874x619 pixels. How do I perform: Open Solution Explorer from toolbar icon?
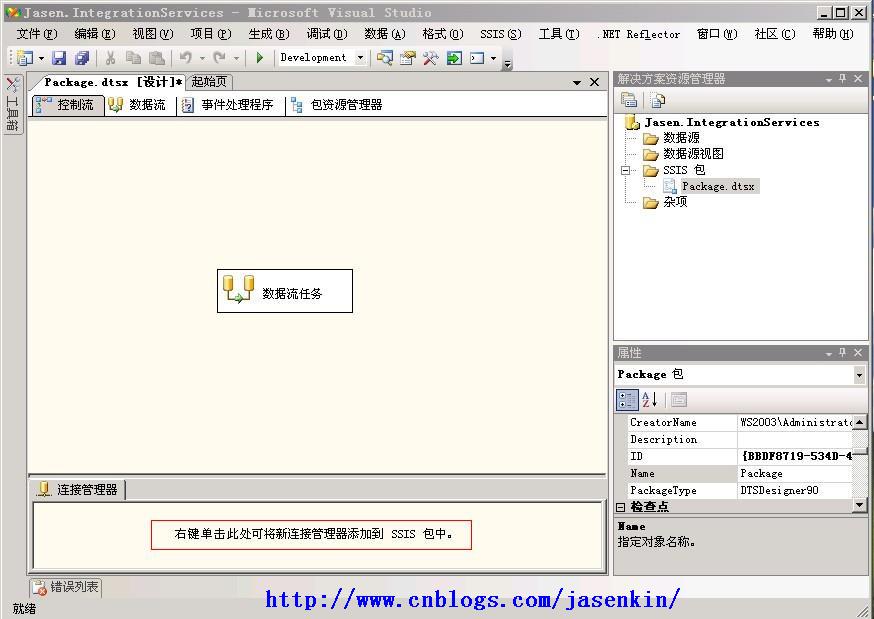click(385, 57)
